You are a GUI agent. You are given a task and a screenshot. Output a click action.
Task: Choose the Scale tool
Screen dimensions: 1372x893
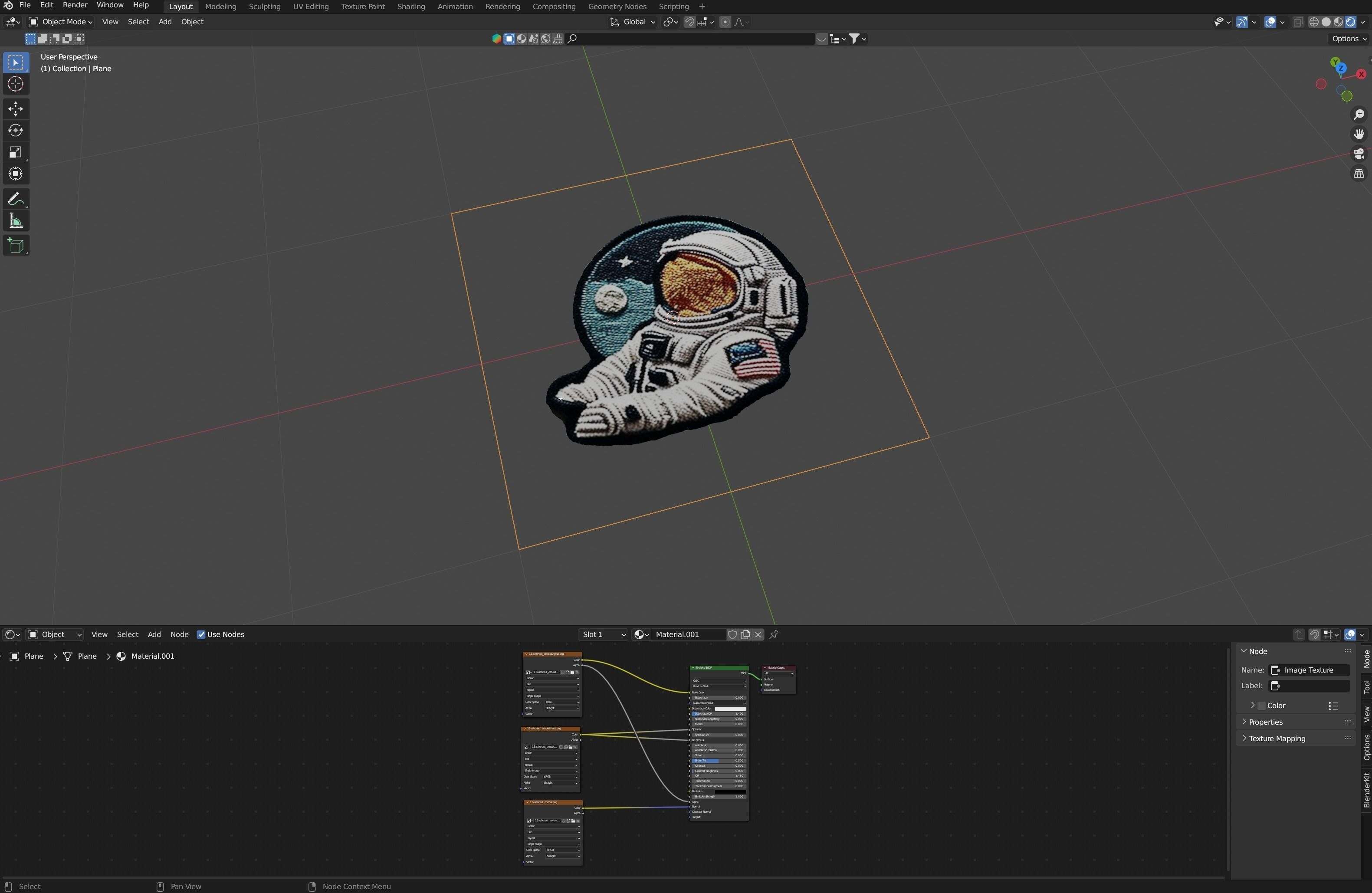point(16,153)
